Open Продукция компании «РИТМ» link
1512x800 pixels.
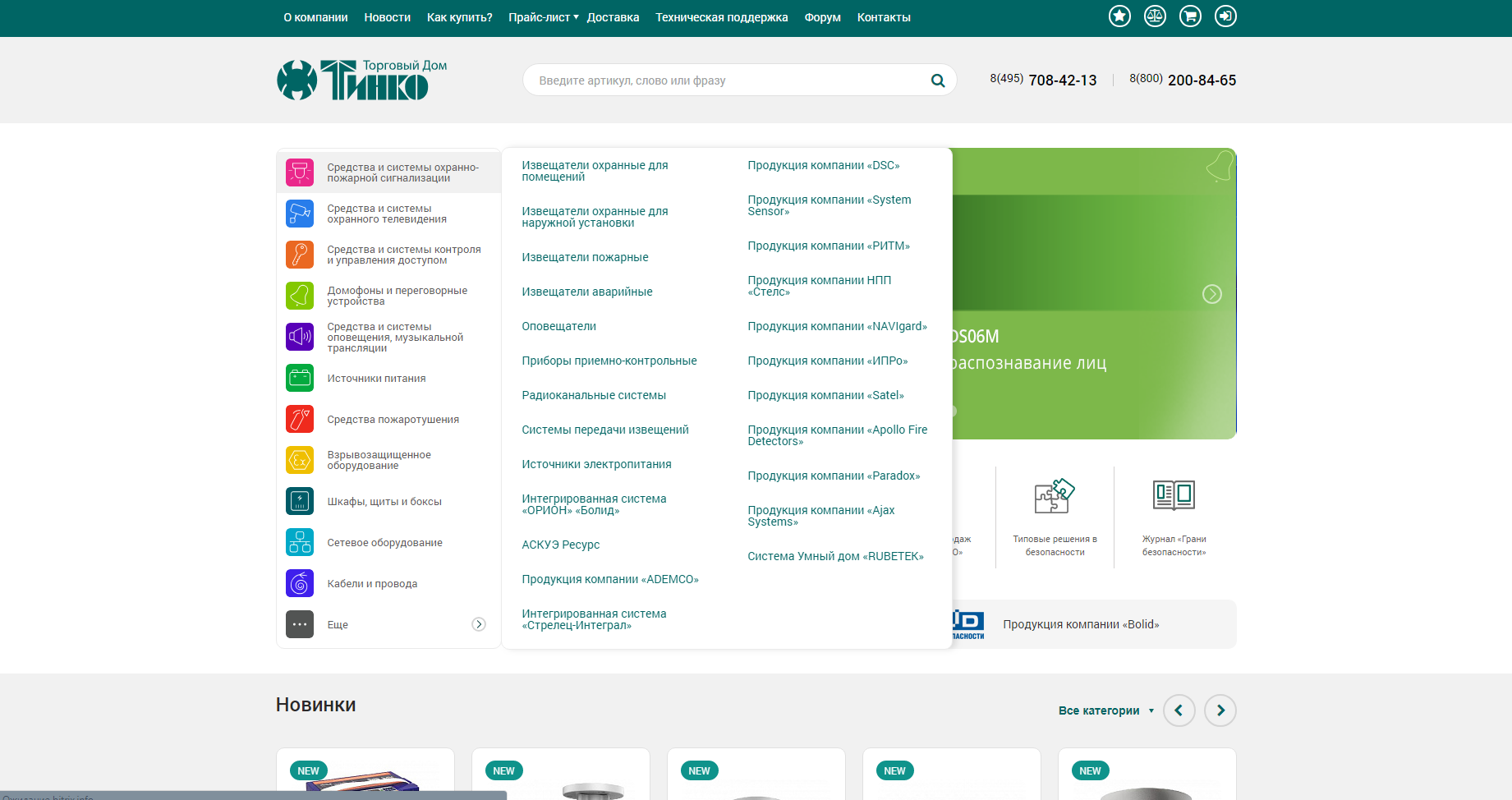coord(829,246)
